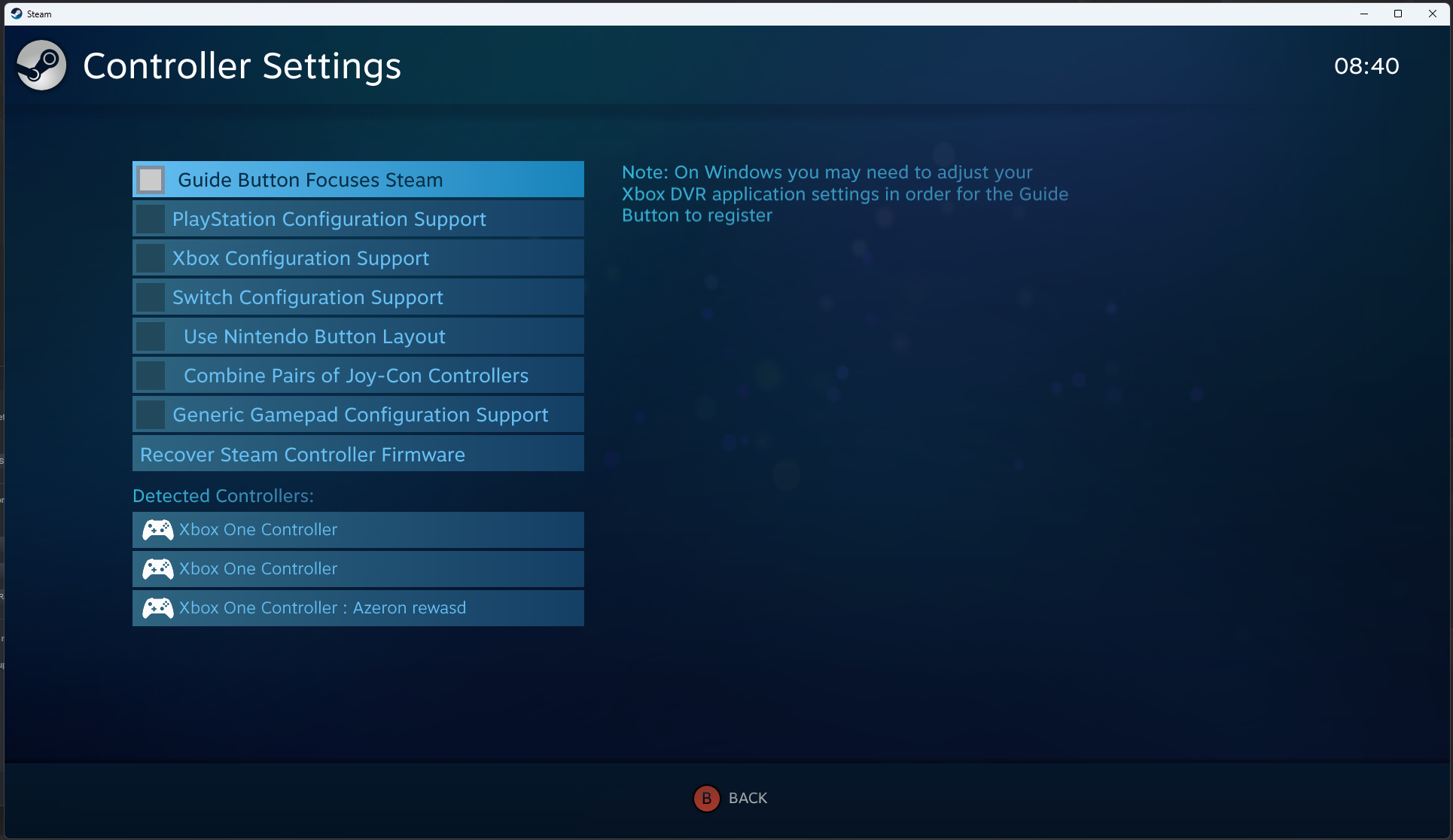Check the Use Nintendo Button Layout box
This screenshot has height=840, width=1453.
tap(151, 336)
